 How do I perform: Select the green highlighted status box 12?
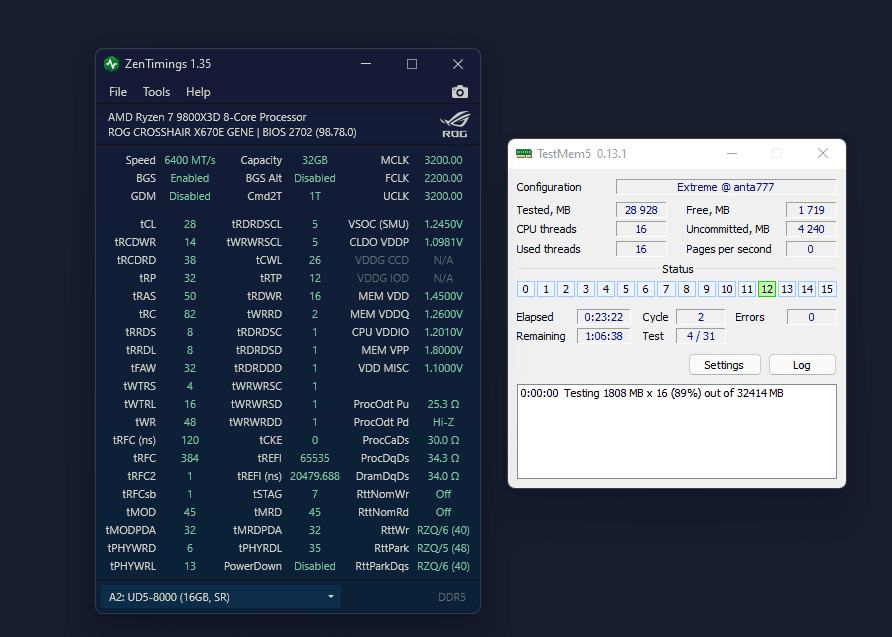[x=767, y=289]
